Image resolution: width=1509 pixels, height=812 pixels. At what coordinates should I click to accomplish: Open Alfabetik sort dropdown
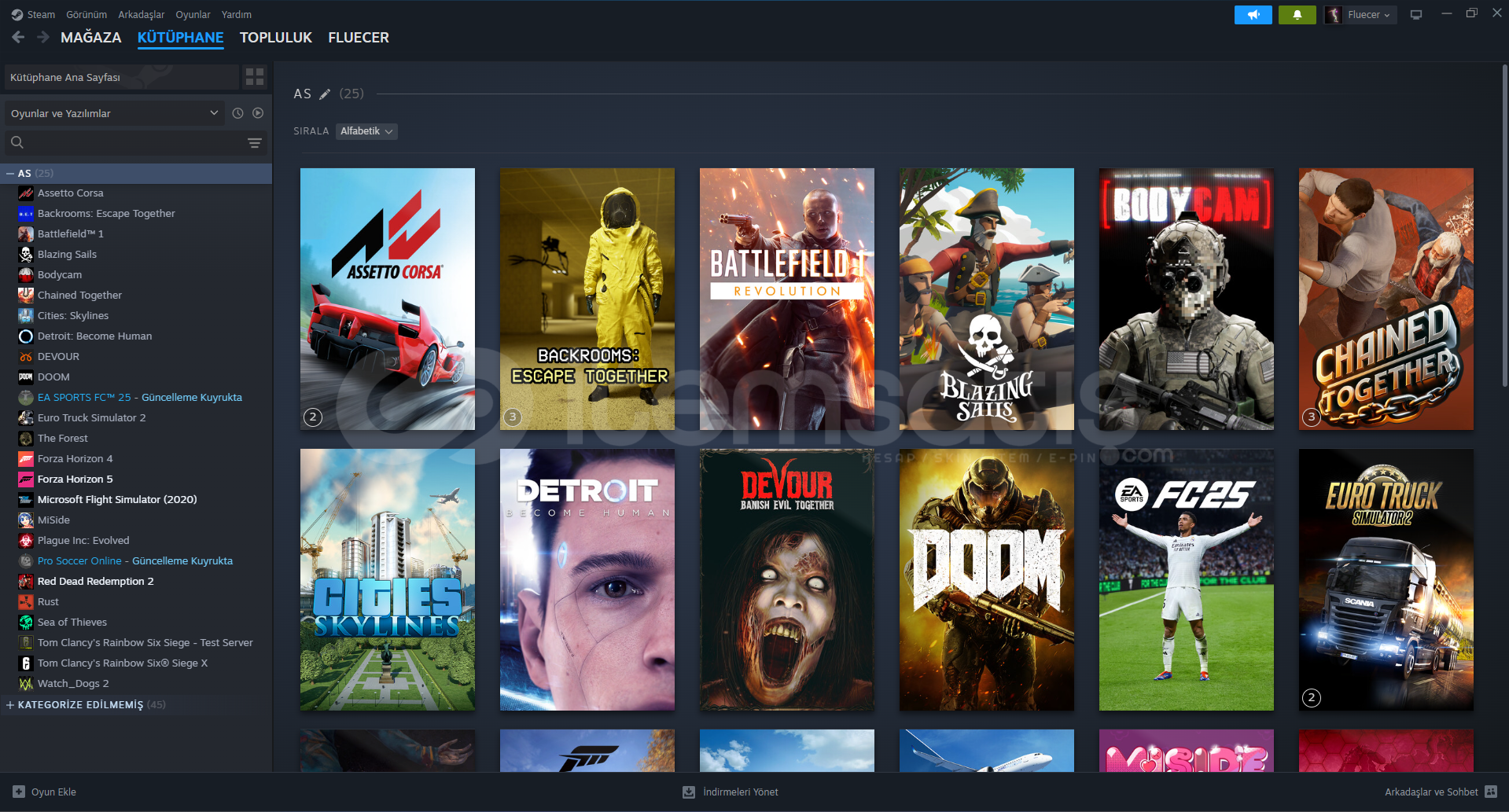(x=366, y=131)
